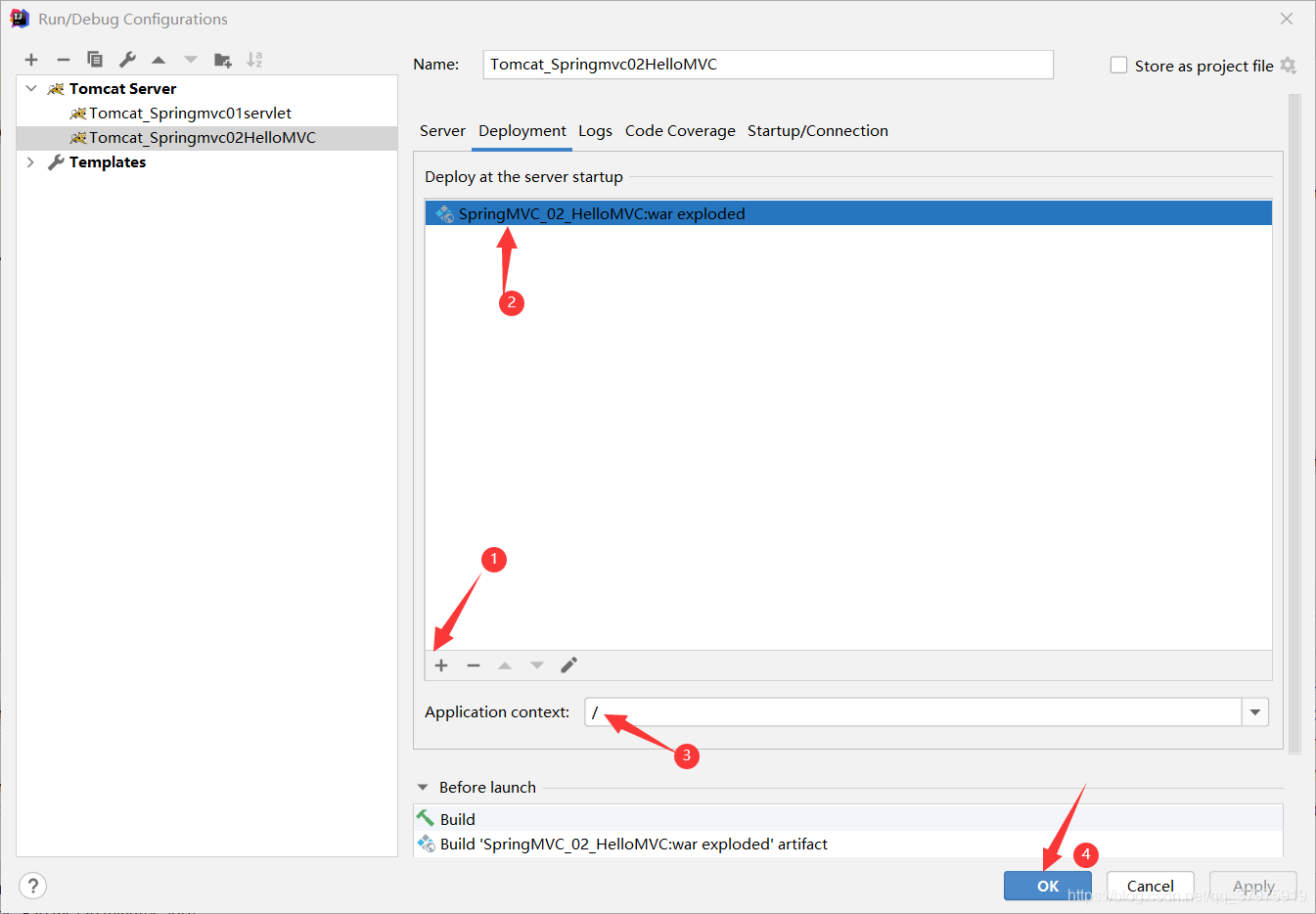Switch to the Logs tab
This screenshot has width=1316, height=914.
(595, 130)
